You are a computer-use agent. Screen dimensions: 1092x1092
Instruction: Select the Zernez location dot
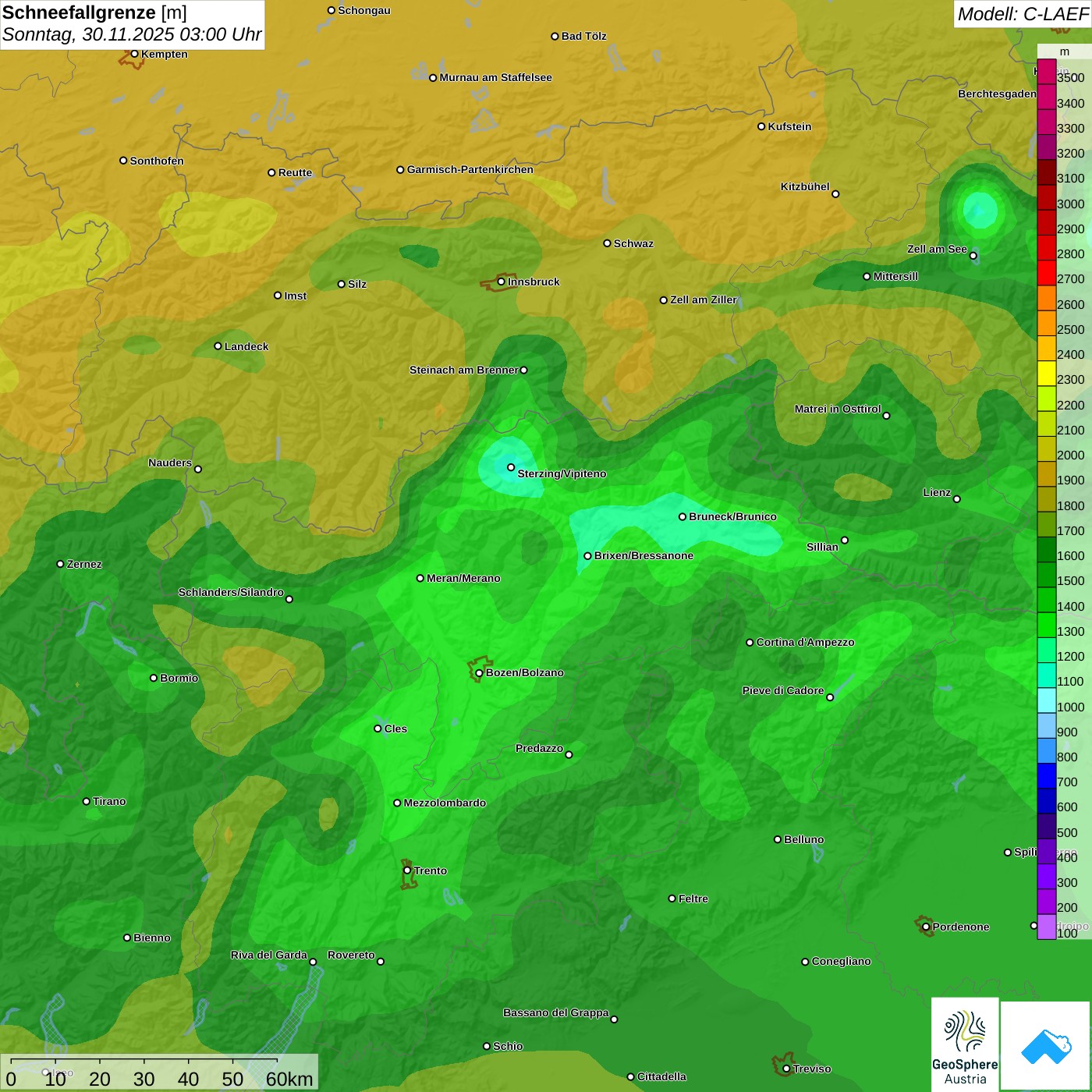[60, 564]
